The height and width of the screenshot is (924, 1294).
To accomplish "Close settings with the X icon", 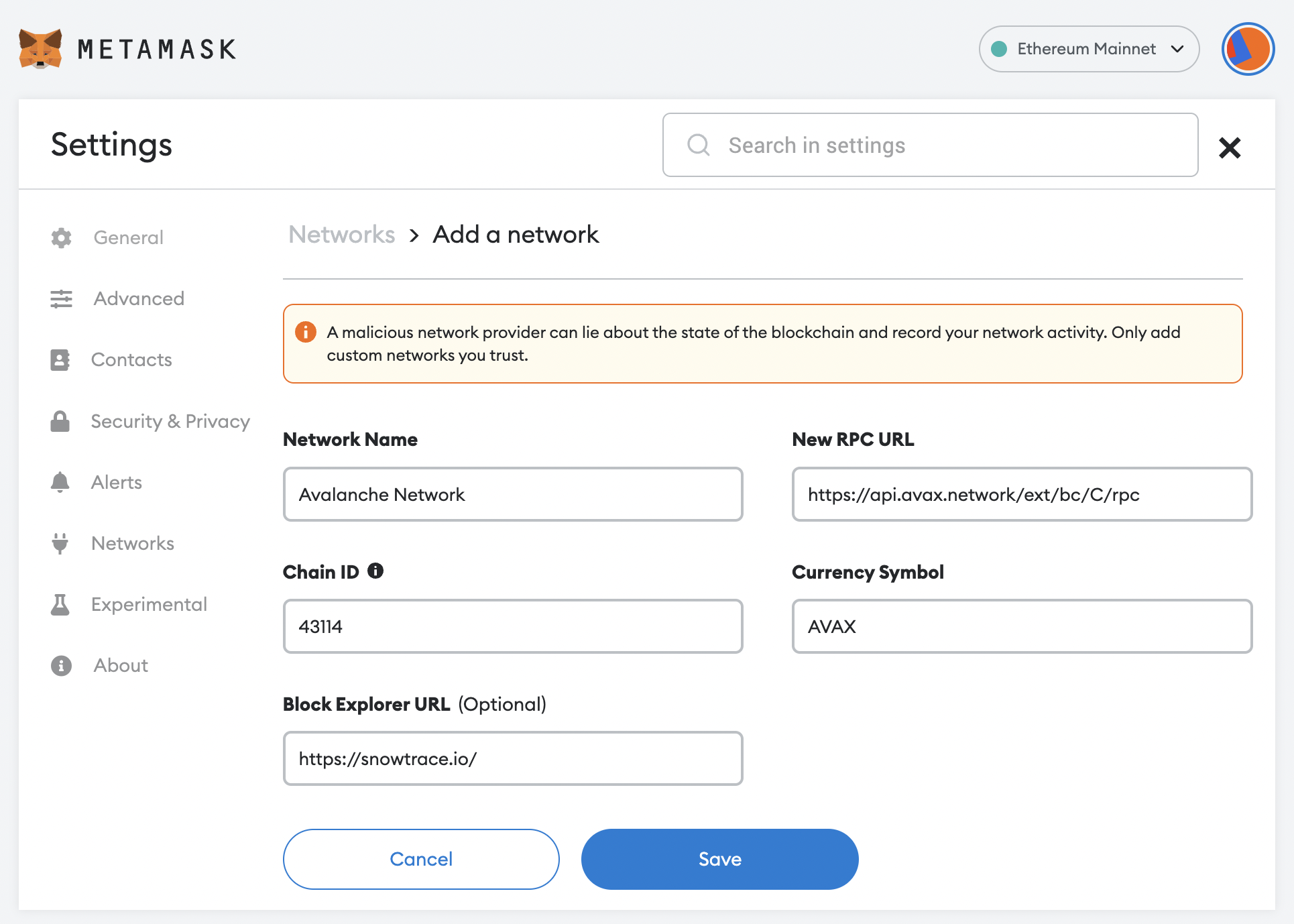I will [x=1230, y=148].
